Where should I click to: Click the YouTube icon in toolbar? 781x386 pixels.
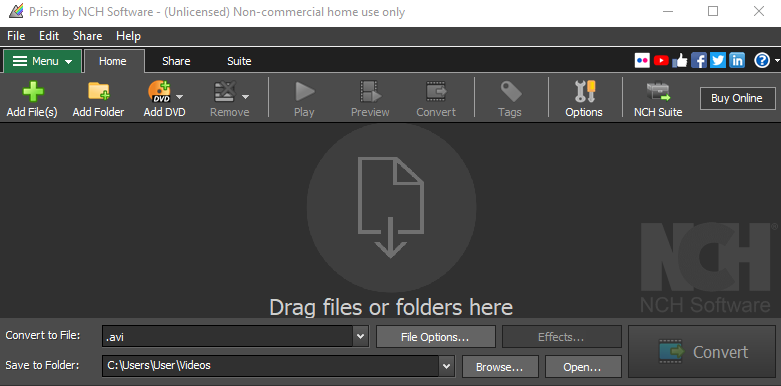click(661, 61)
